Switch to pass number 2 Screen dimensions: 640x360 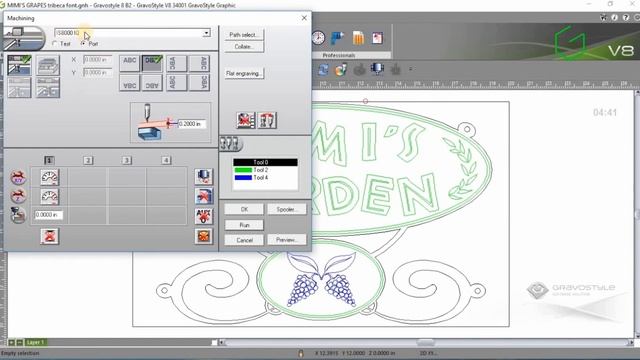[x=88, y=160]
